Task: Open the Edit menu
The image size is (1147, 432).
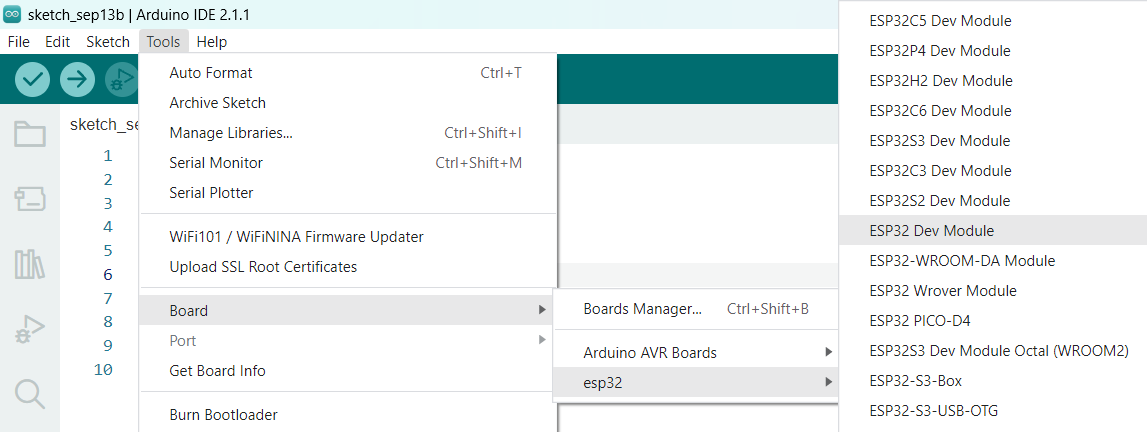Action: tap(57, 42)
